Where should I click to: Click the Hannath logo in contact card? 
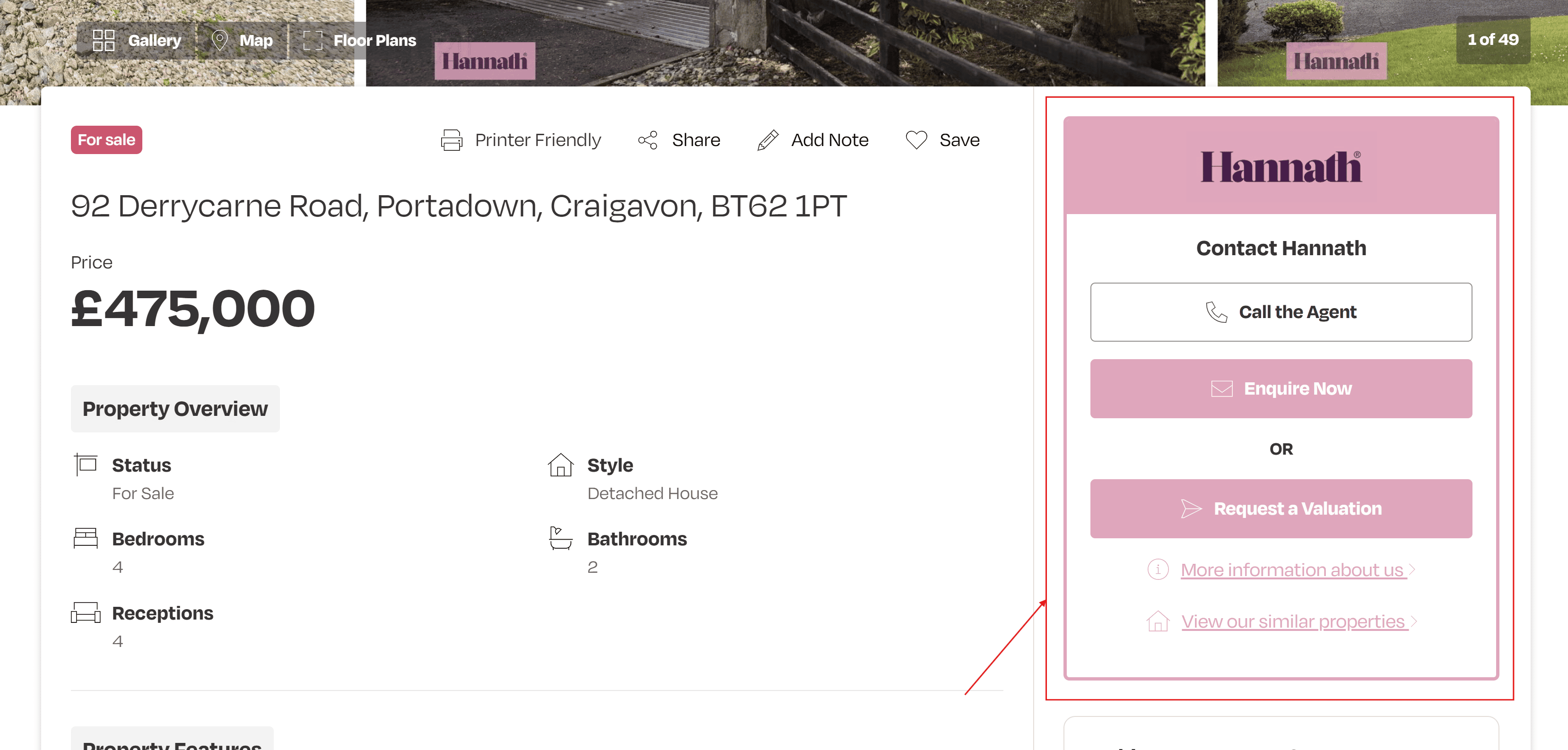click(1281, 167)
